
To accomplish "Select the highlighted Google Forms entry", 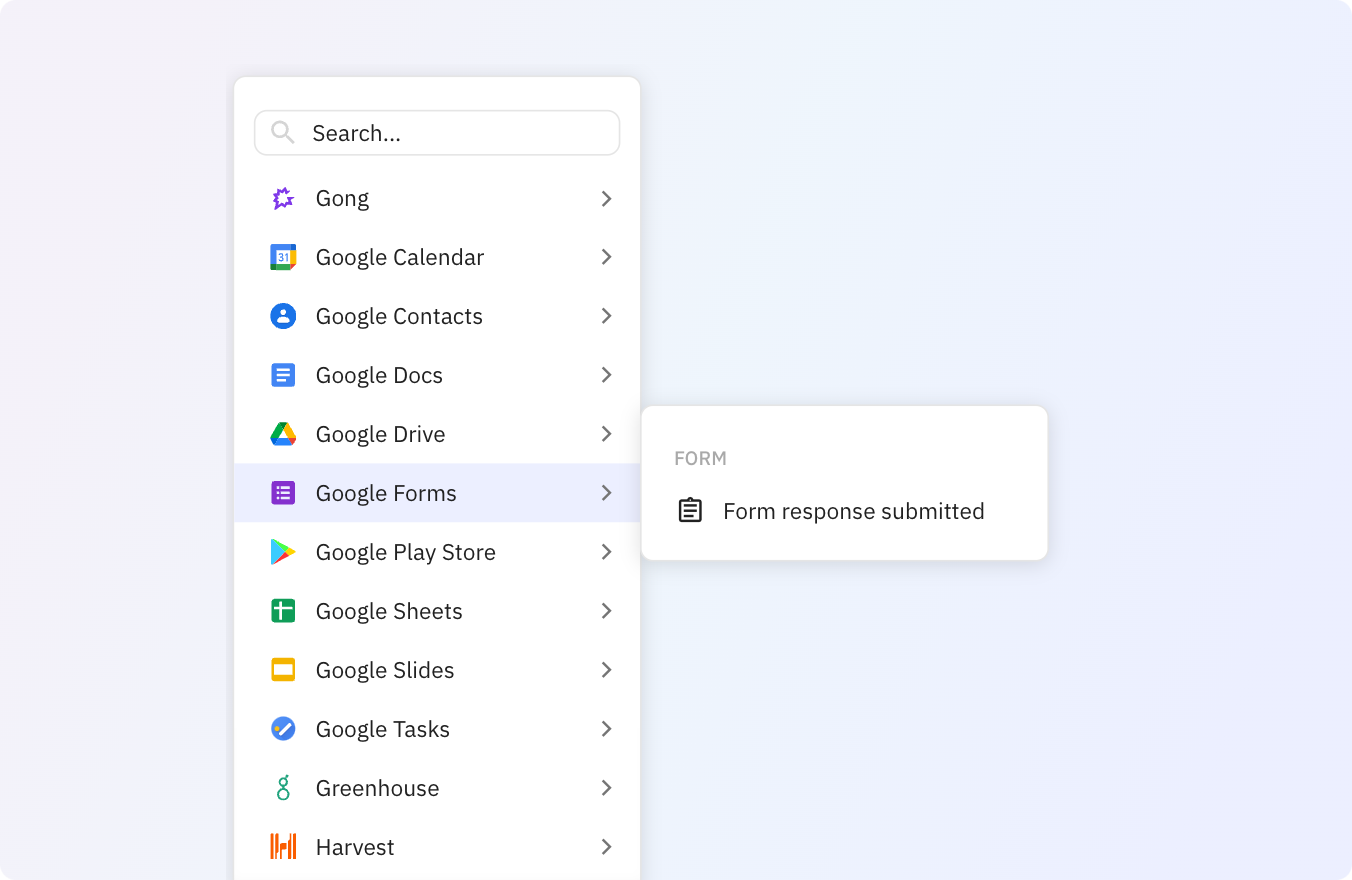I will [x=437, y=493].
